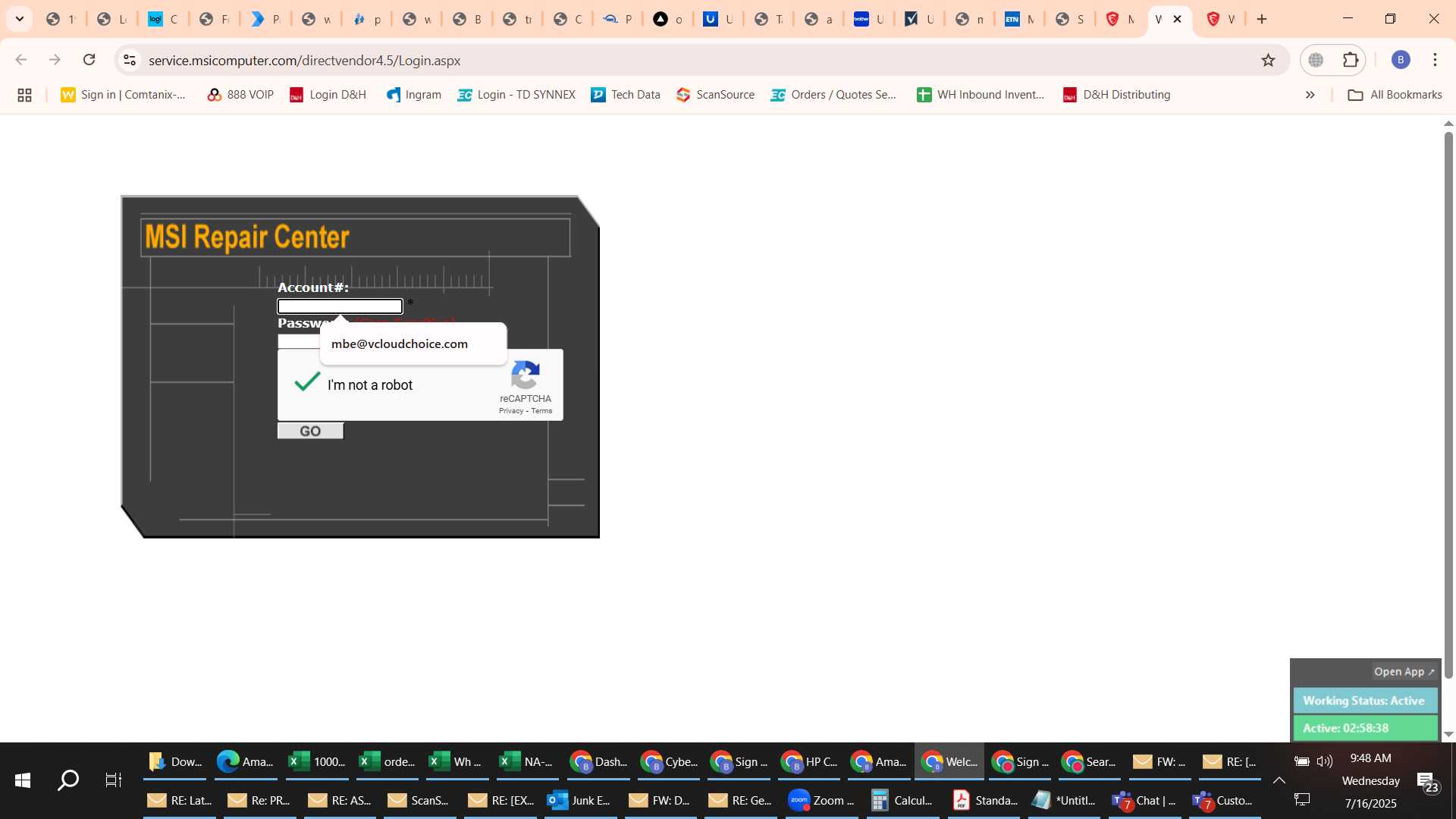Screen dimensions: 1456x819
Task: Click the page vertical scrollbar
Action: point(1448,405)
